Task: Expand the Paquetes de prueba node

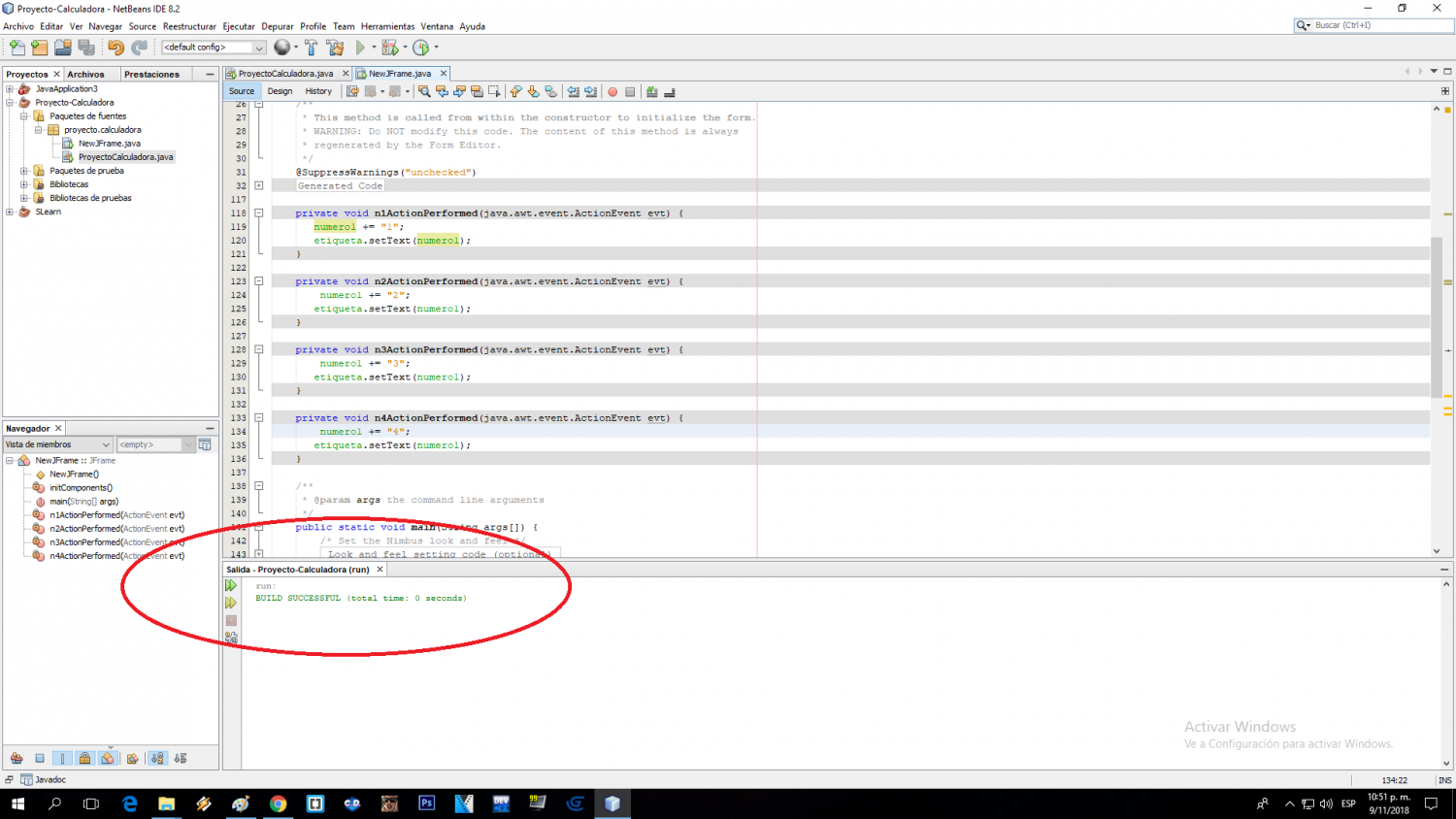Action: point(24,171)
